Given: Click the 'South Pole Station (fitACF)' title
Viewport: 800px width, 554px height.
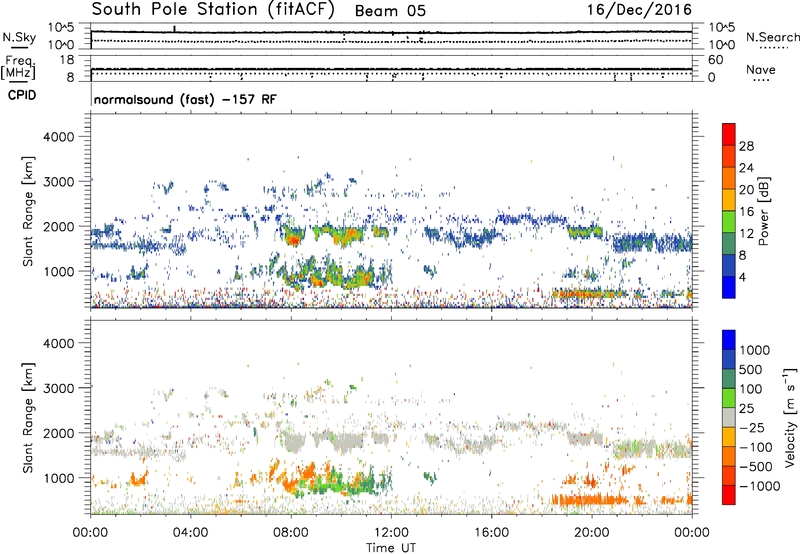Looking at the screenshot, I should point(213,10).
